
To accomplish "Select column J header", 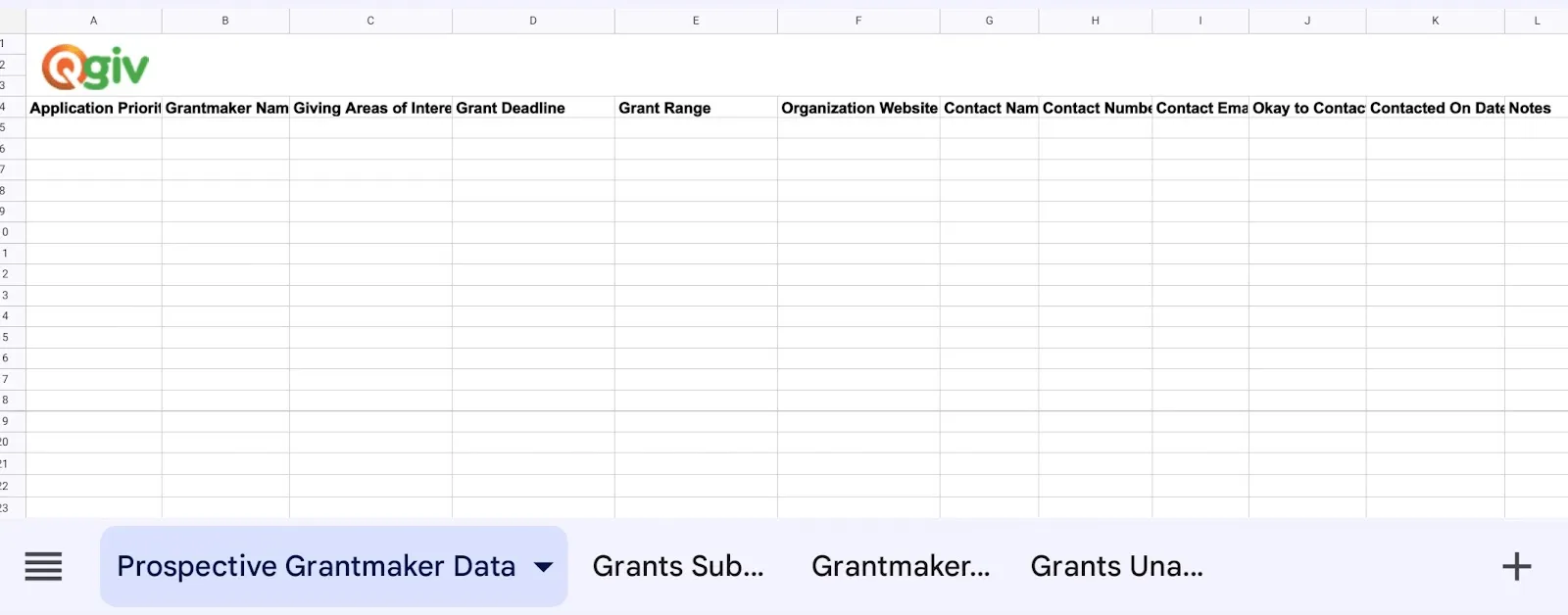I will tap(1307, 21).
